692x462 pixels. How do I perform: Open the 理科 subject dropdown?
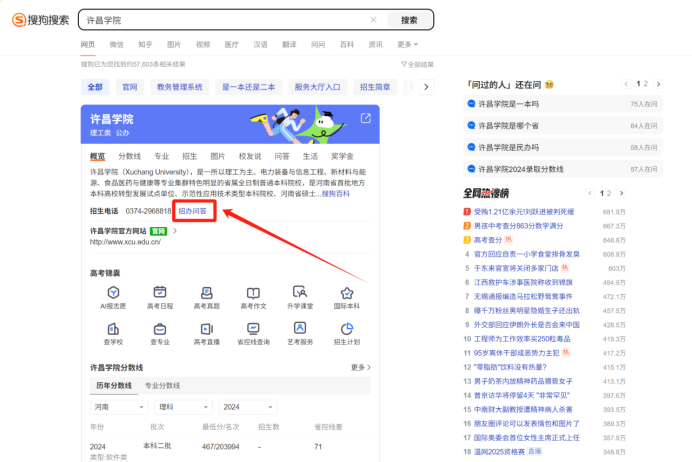pos(184,407)
